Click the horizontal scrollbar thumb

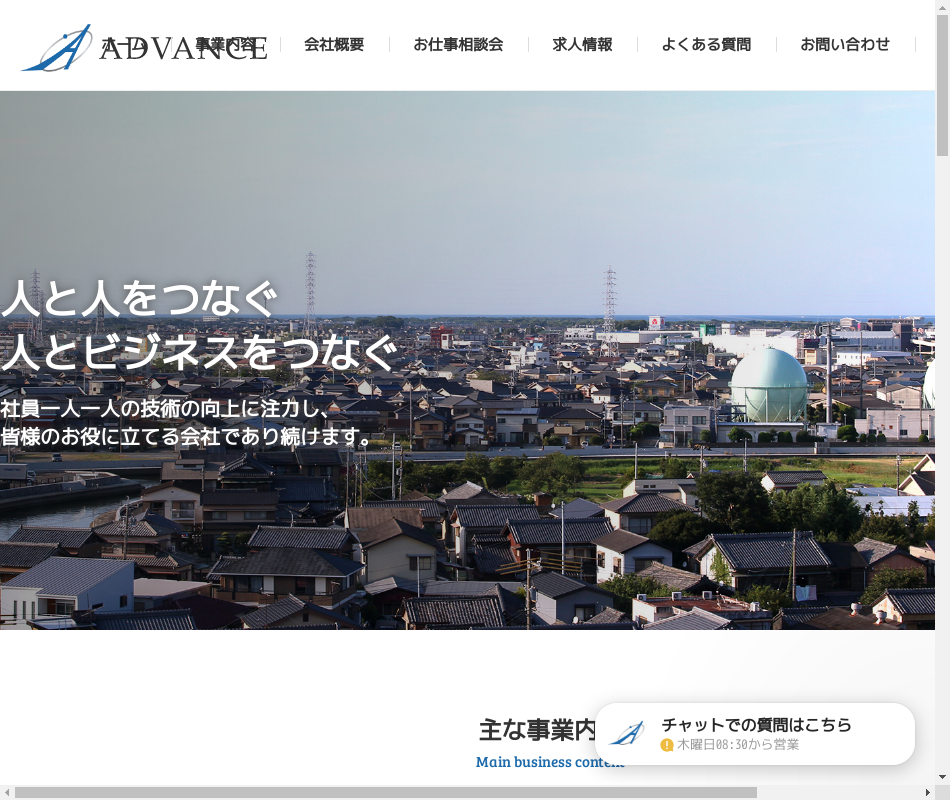(x=385, y=793)
